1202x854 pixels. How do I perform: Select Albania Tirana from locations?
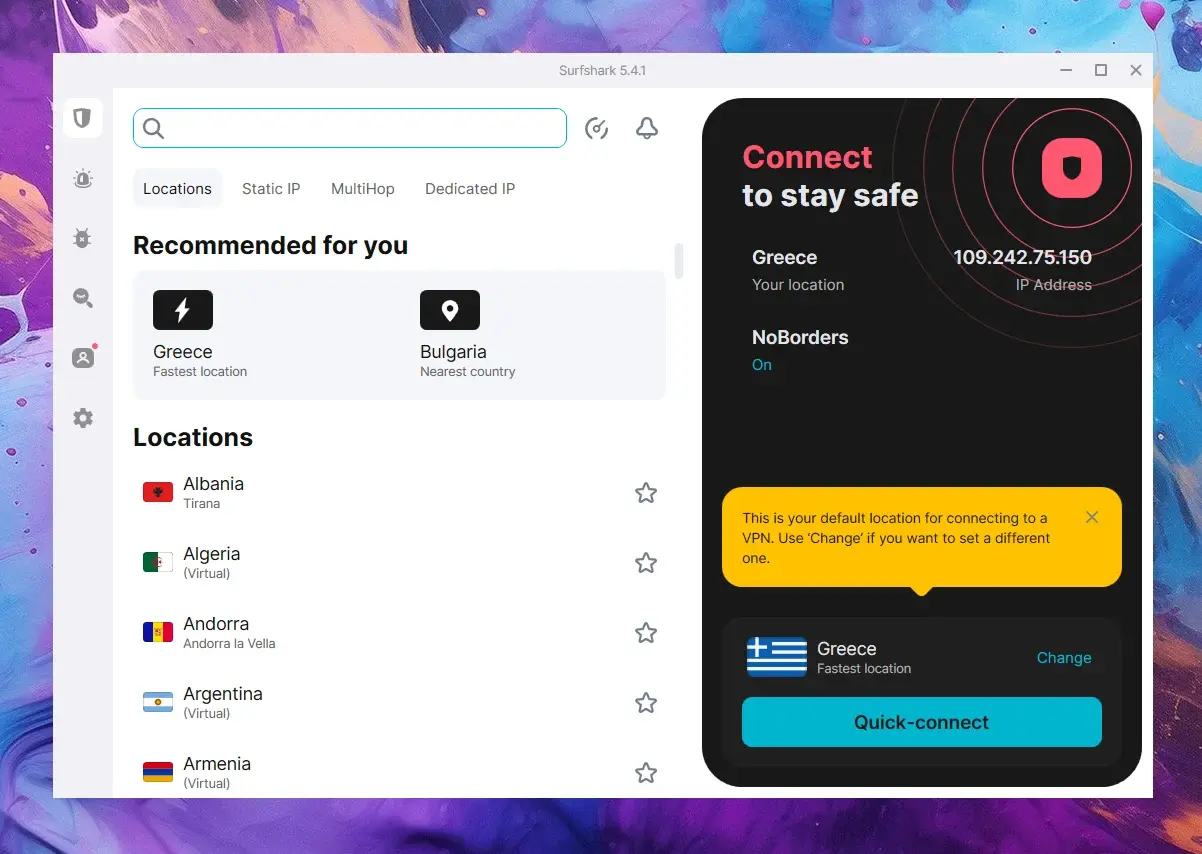400,492
